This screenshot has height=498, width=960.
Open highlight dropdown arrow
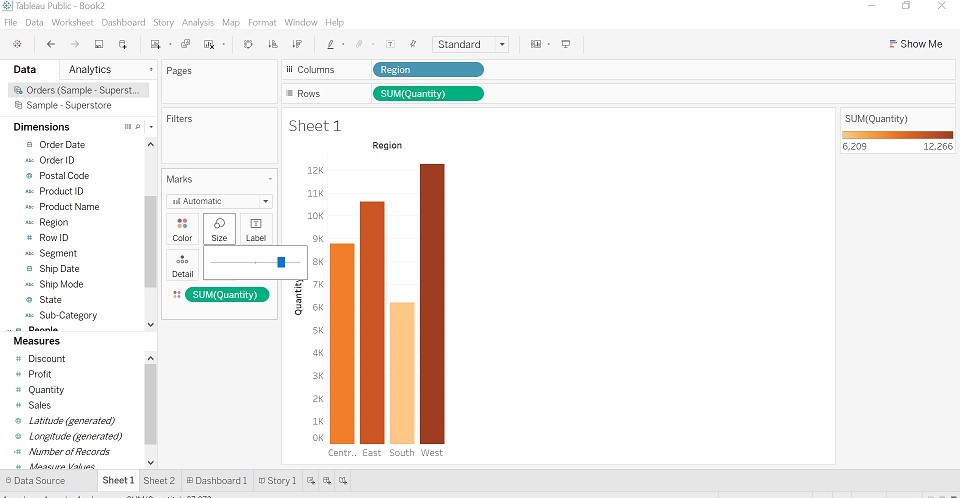(343, 44)
